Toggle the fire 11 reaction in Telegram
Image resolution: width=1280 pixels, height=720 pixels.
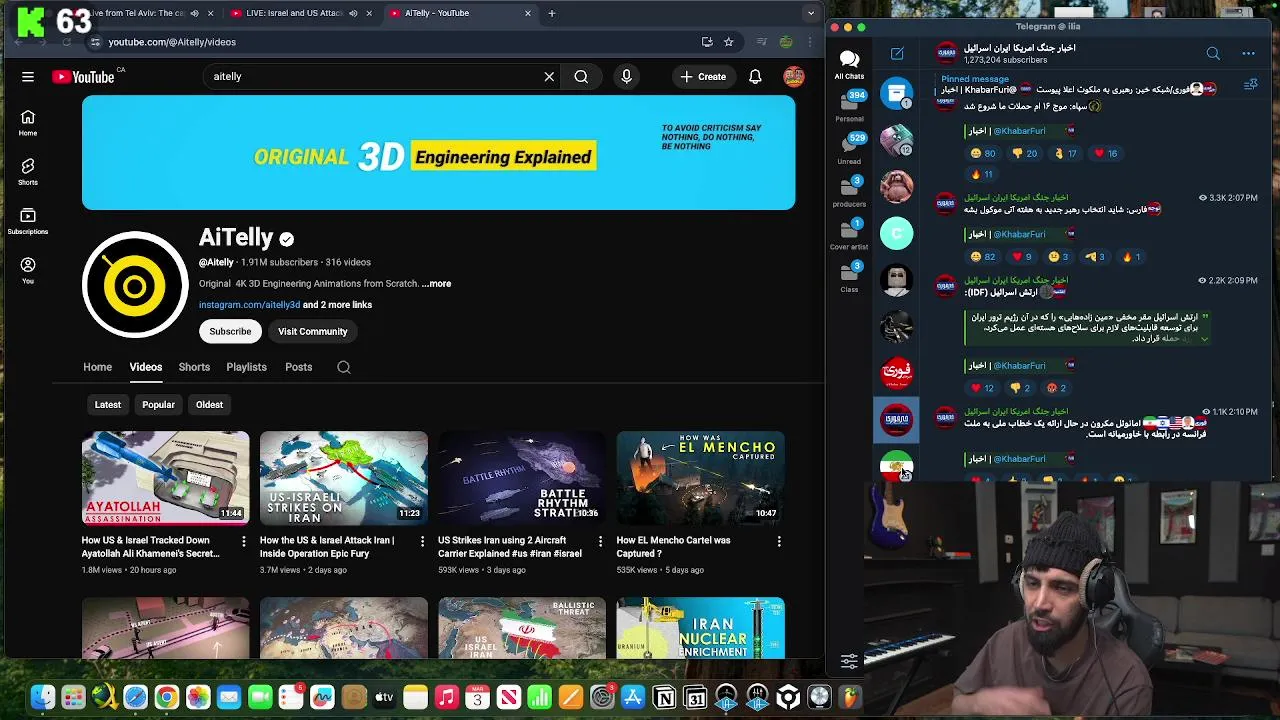(981, 174)
